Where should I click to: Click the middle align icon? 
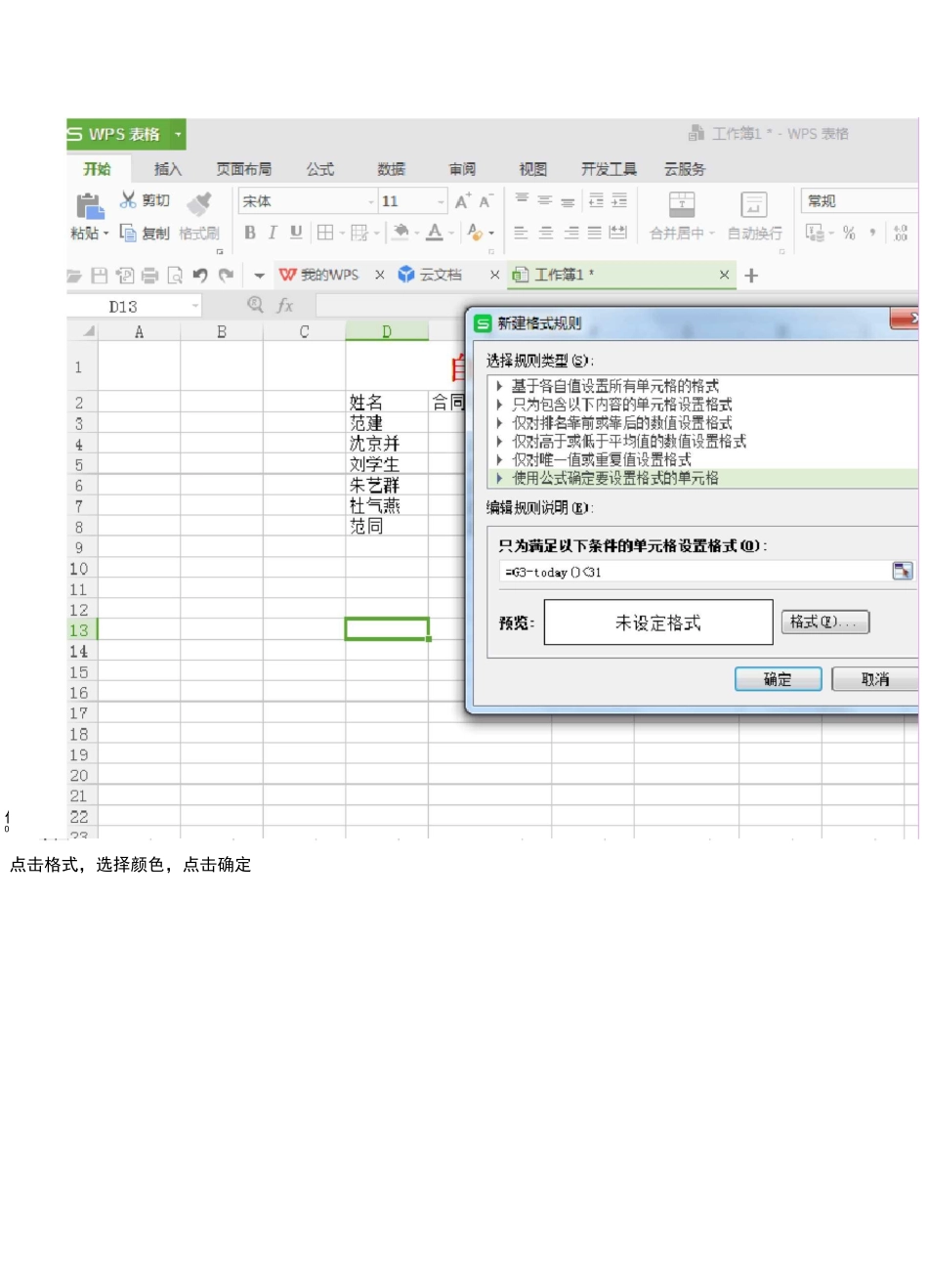[545, 200]
